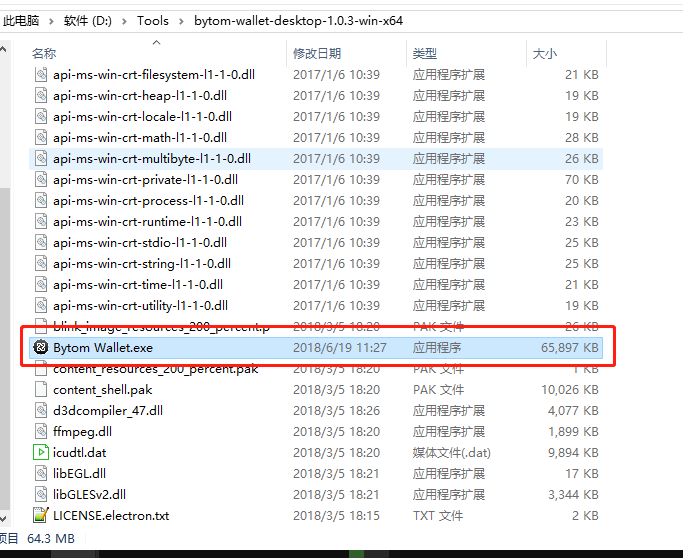Image resolution: width=683 pixels, height=558 pixels.
Task: Expand the chevron after 此电脑 in path
Action: point(51,21)
